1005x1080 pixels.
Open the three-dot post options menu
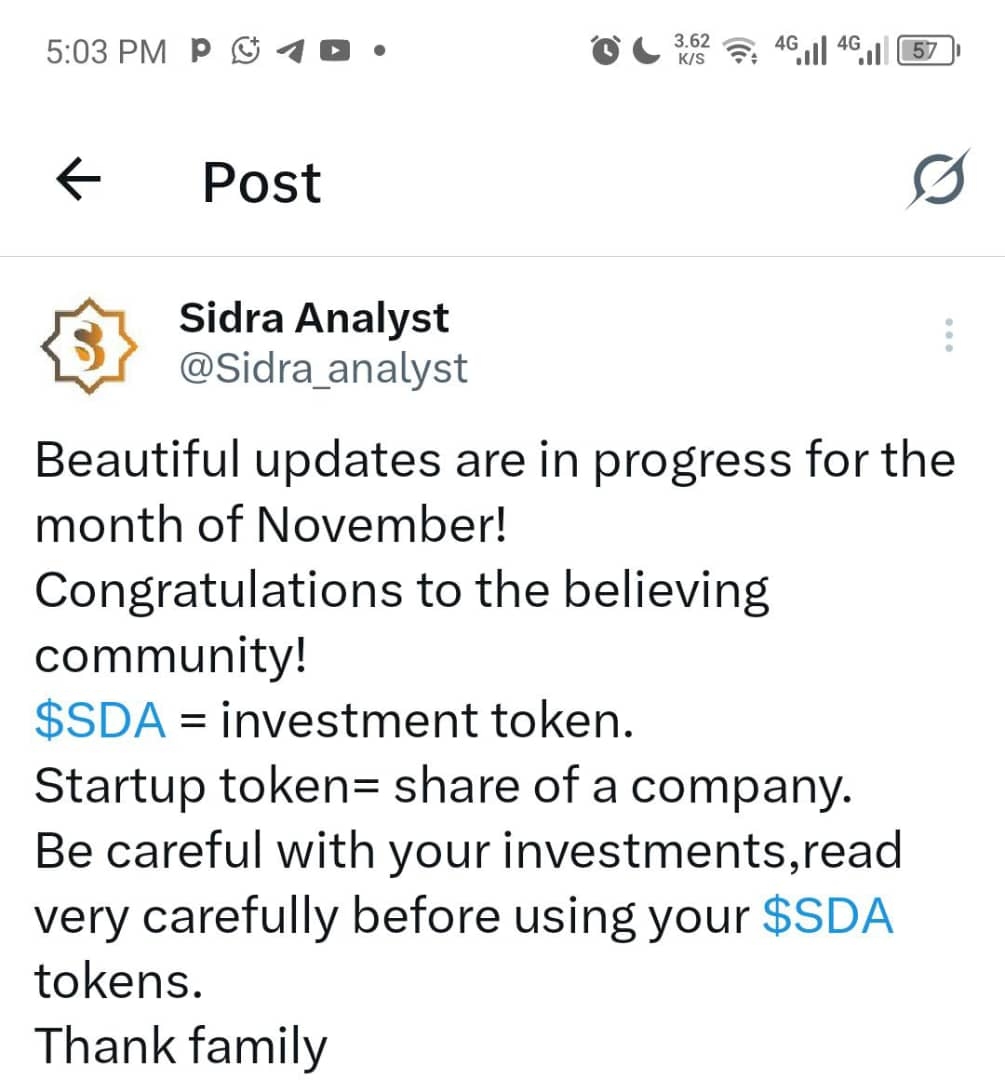pos(949,335)
